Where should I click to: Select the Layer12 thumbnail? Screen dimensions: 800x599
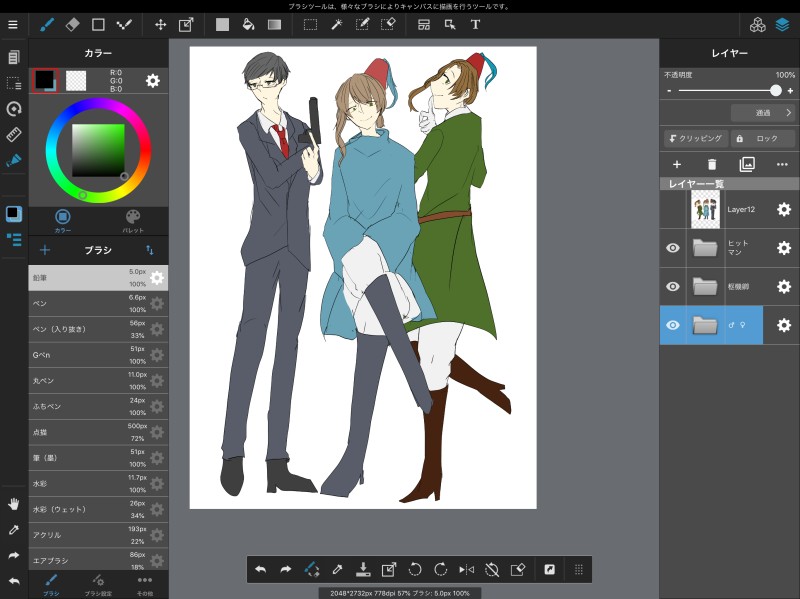click(x=705, y=210)
